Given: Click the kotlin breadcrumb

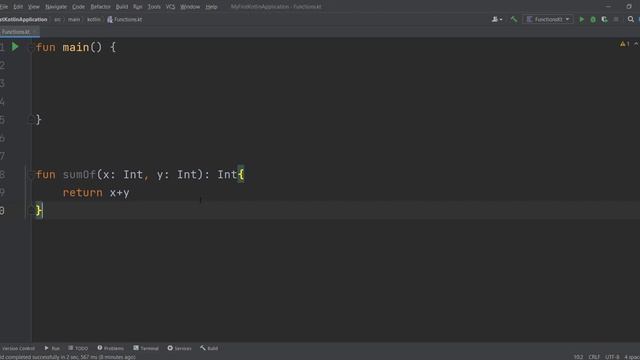Looking at the screenshot, I should click(93, 19).
